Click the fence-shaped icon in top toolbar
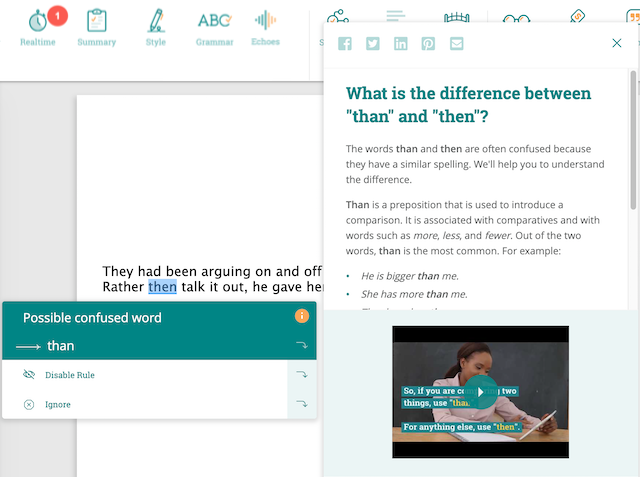The image size is (640, 477). tap(456, 18)
